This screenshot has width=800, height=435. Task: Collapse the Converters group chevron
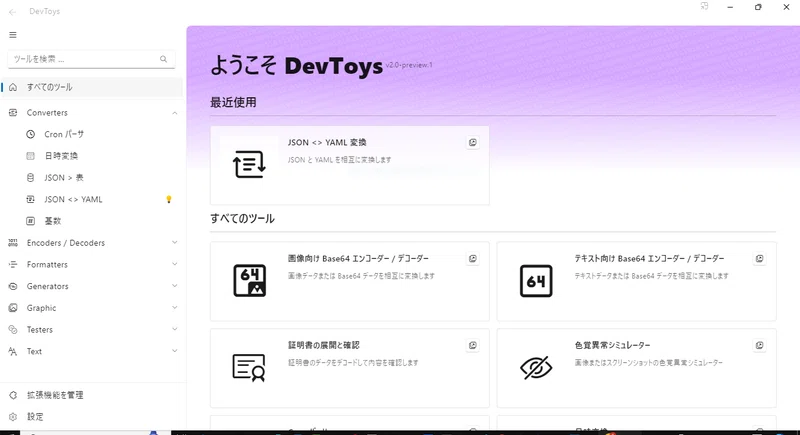[174, 113]
